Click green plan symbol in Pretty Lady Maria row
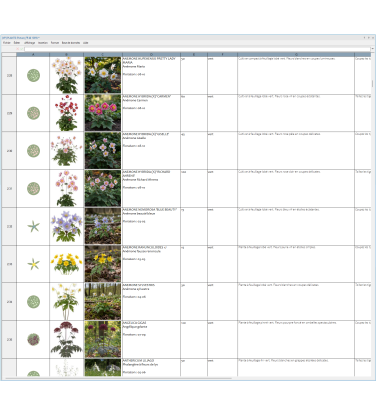This screenshot has width=376, height=415. click(x=33, y=75)
